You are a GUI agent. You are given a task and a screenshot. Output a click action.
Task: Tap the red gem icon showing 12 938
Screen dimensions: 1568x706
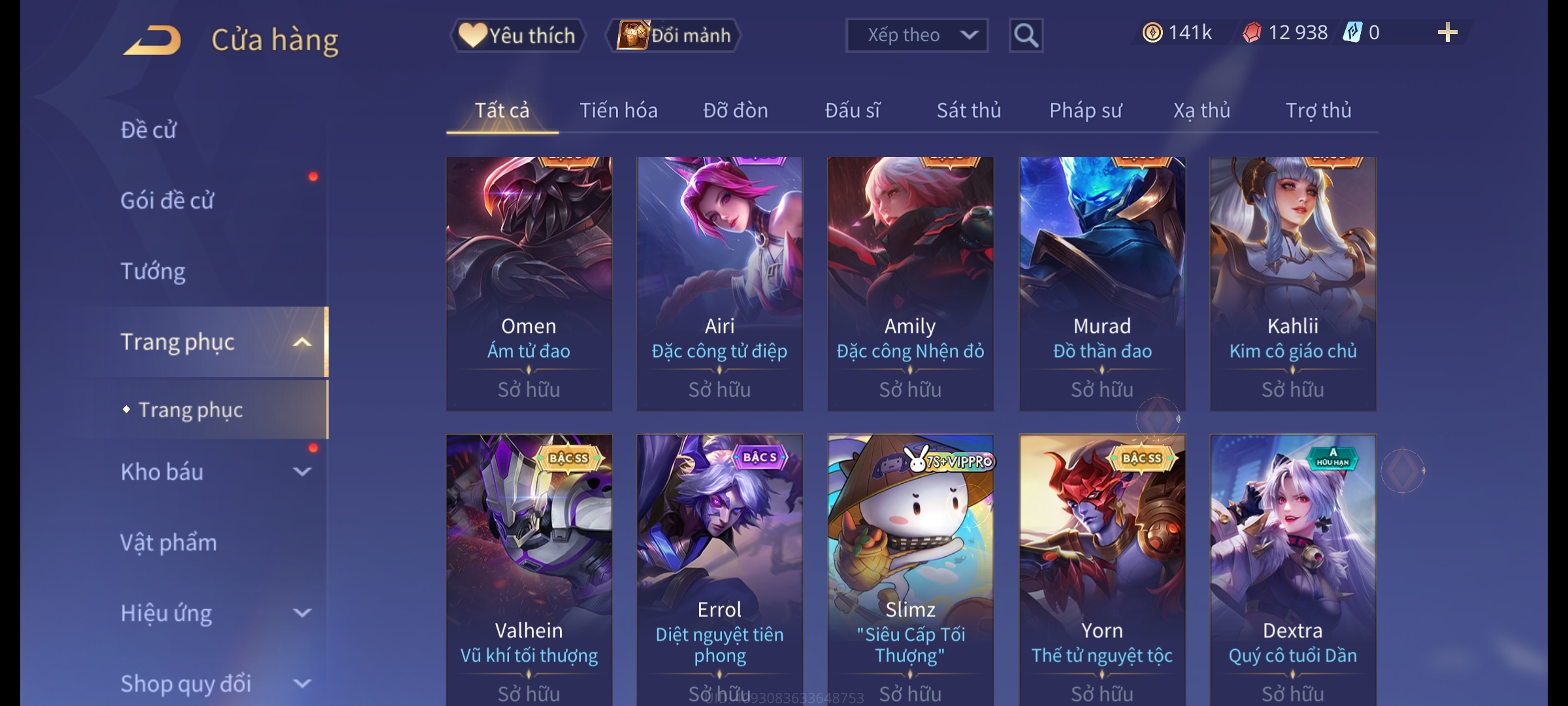1252,33
